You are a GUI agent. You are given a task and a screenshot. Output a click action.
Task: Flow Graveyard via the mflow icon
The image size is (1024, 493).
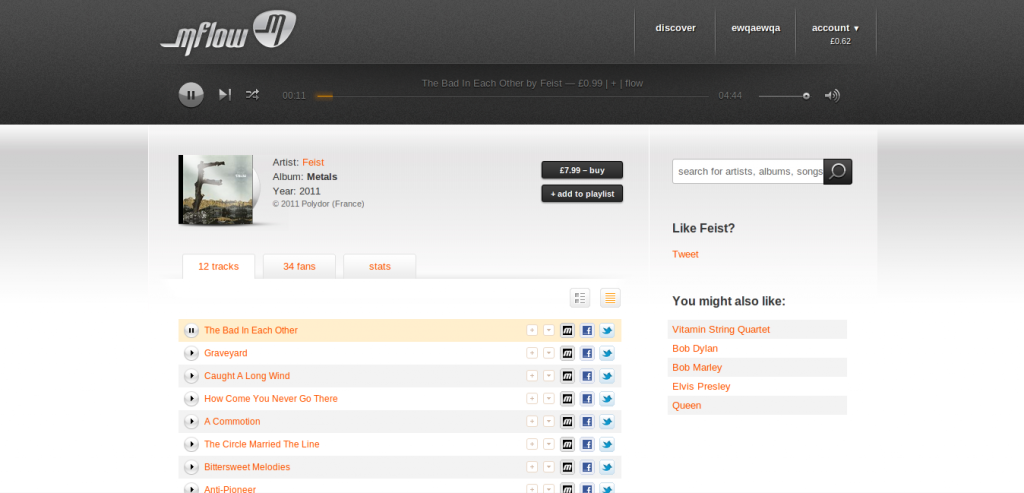pyautogui.click(x=568, y=353)
